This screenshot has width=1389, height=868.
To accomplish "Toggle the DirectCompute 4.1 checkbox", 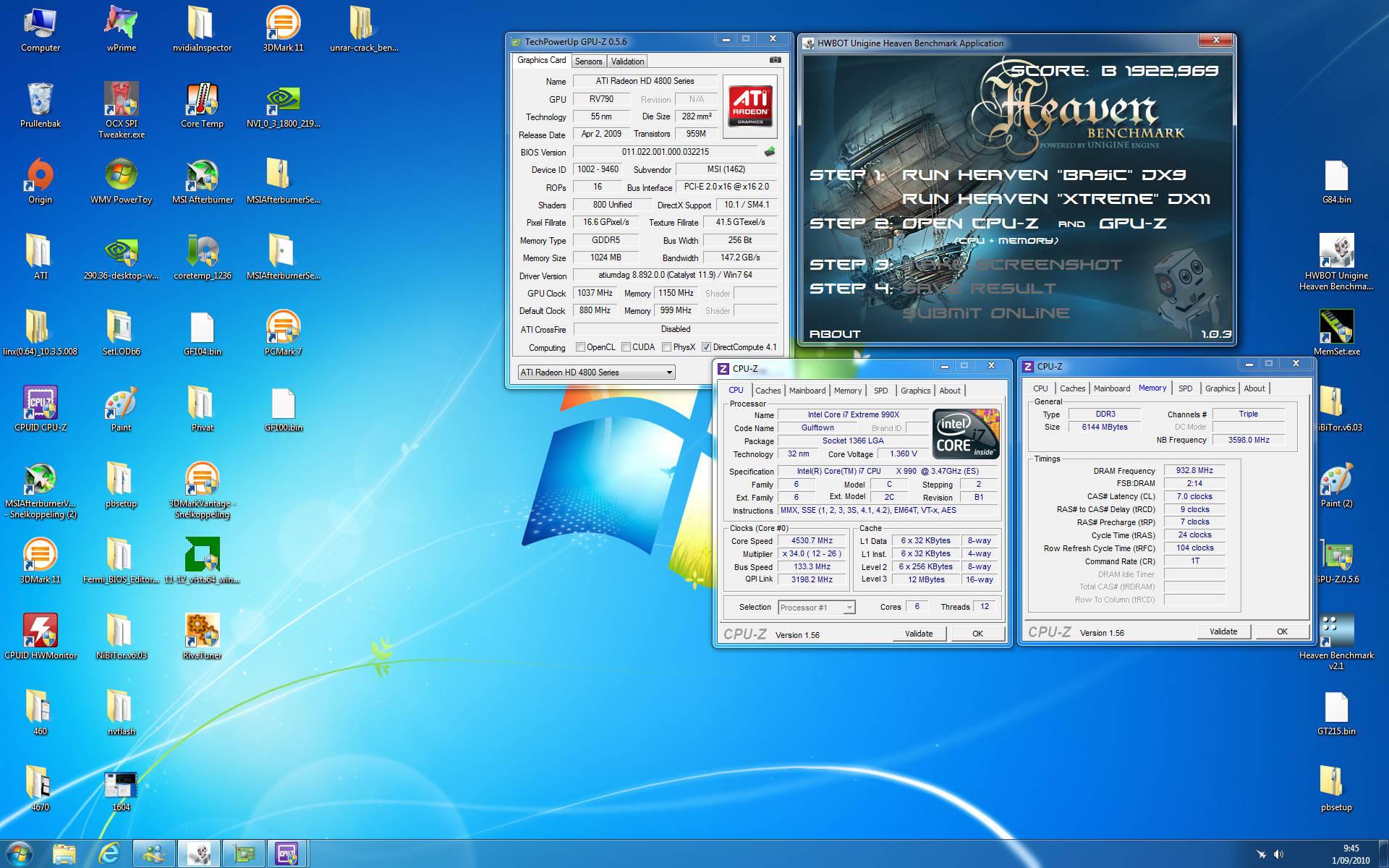I will tap(706, 347).
